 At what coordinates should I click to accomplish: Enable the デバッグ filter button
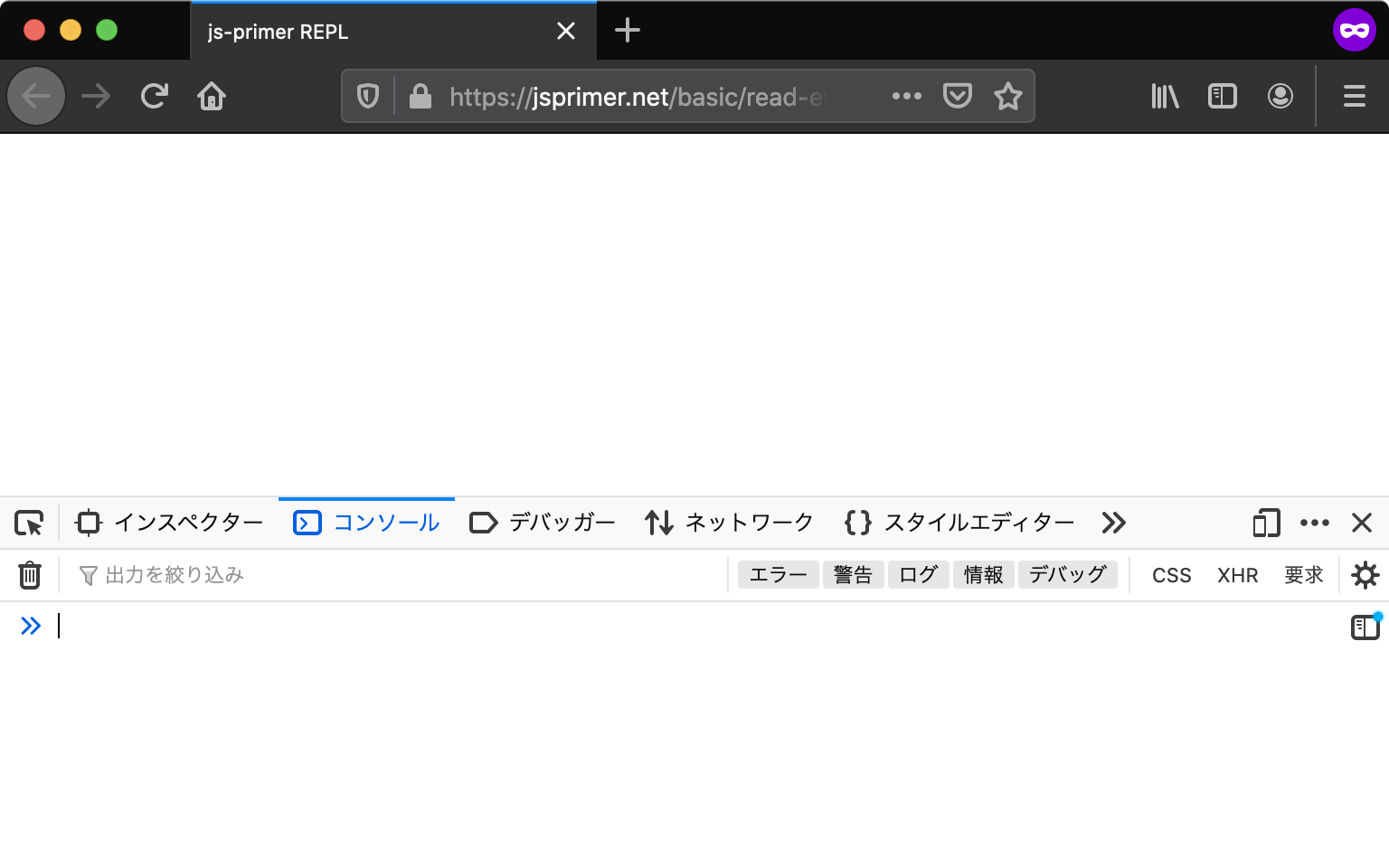[x=1068, y=574]
